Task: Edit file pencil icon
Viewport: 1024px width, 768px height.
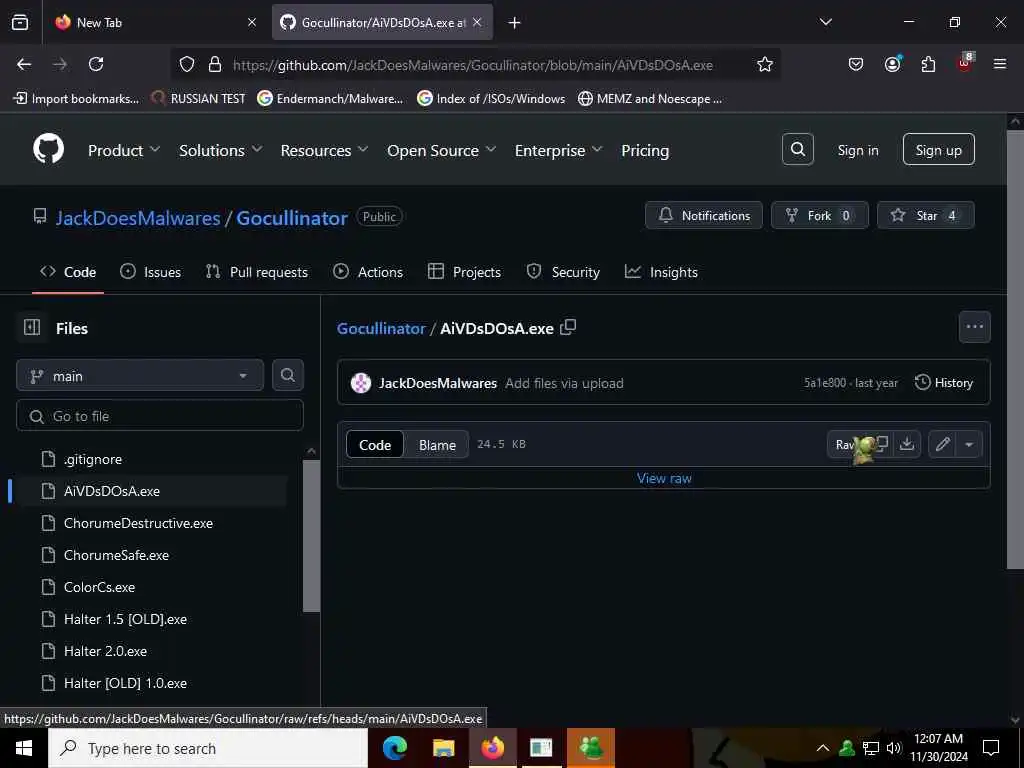Action: pyautogui.click(x=942, y=445)
